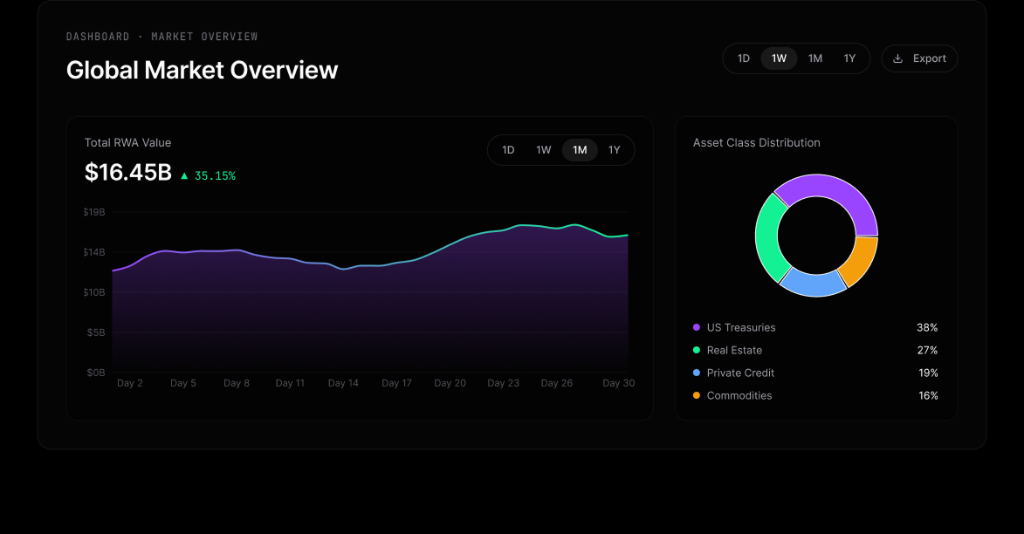
Task: Click the green up-triangle gain indicator
Action: pyautogui.click(x=184, y=176)
